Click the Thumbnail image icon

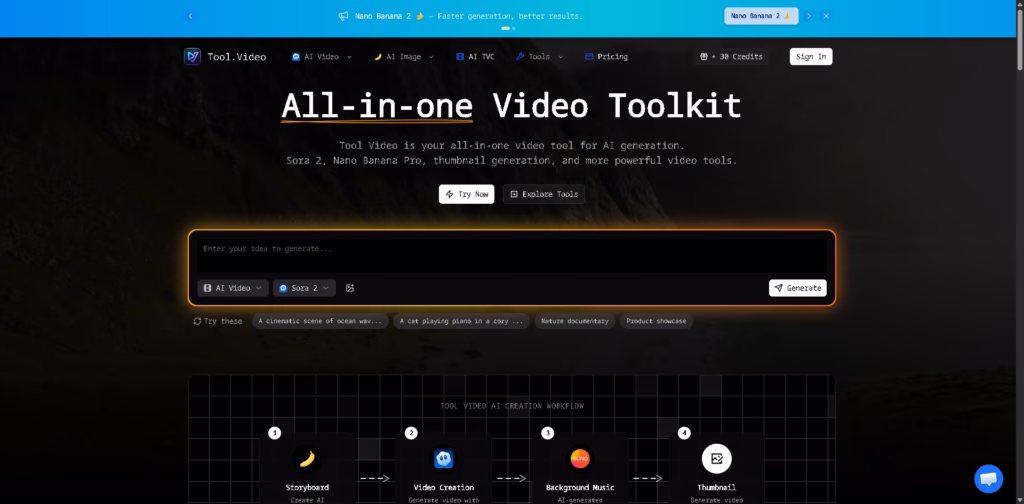(x=716, y=460)
